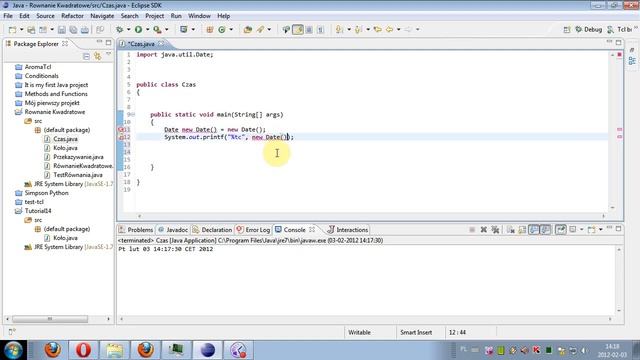Image resolution: width=640 pixels, height=360 pixels.
Task: Select the AromaTcl project
Action: 38,67
